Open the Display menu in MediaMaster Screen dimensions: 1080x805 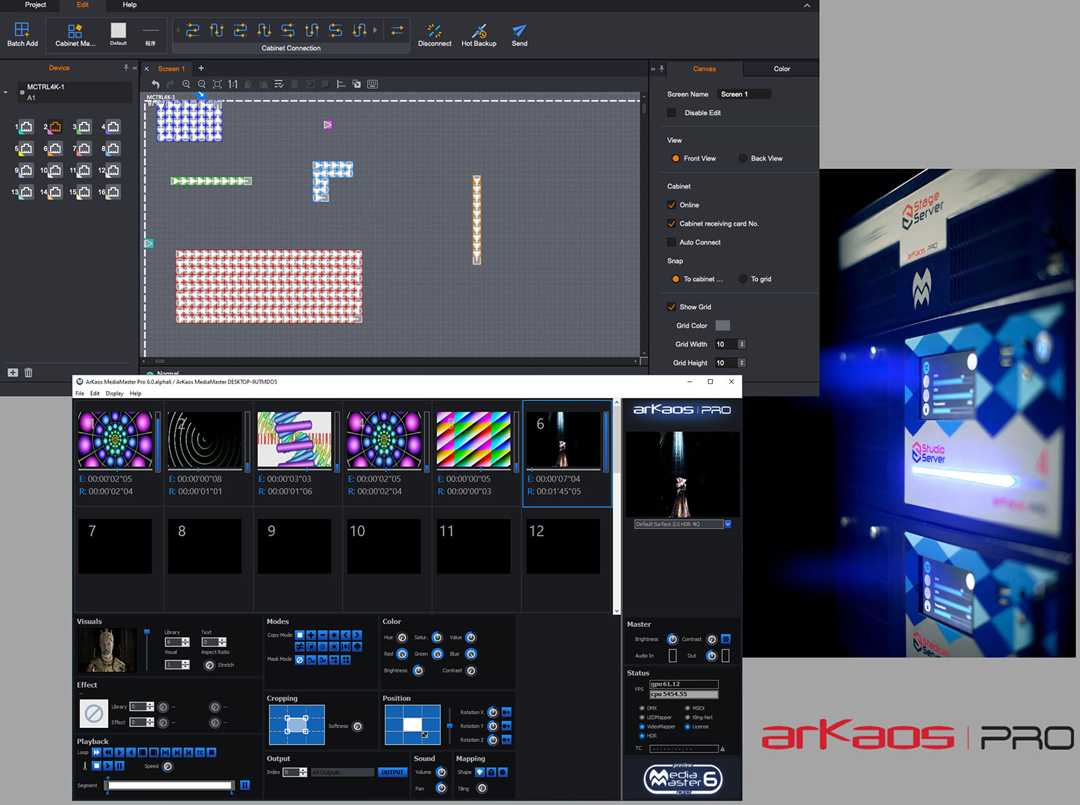tap(113, 393)
